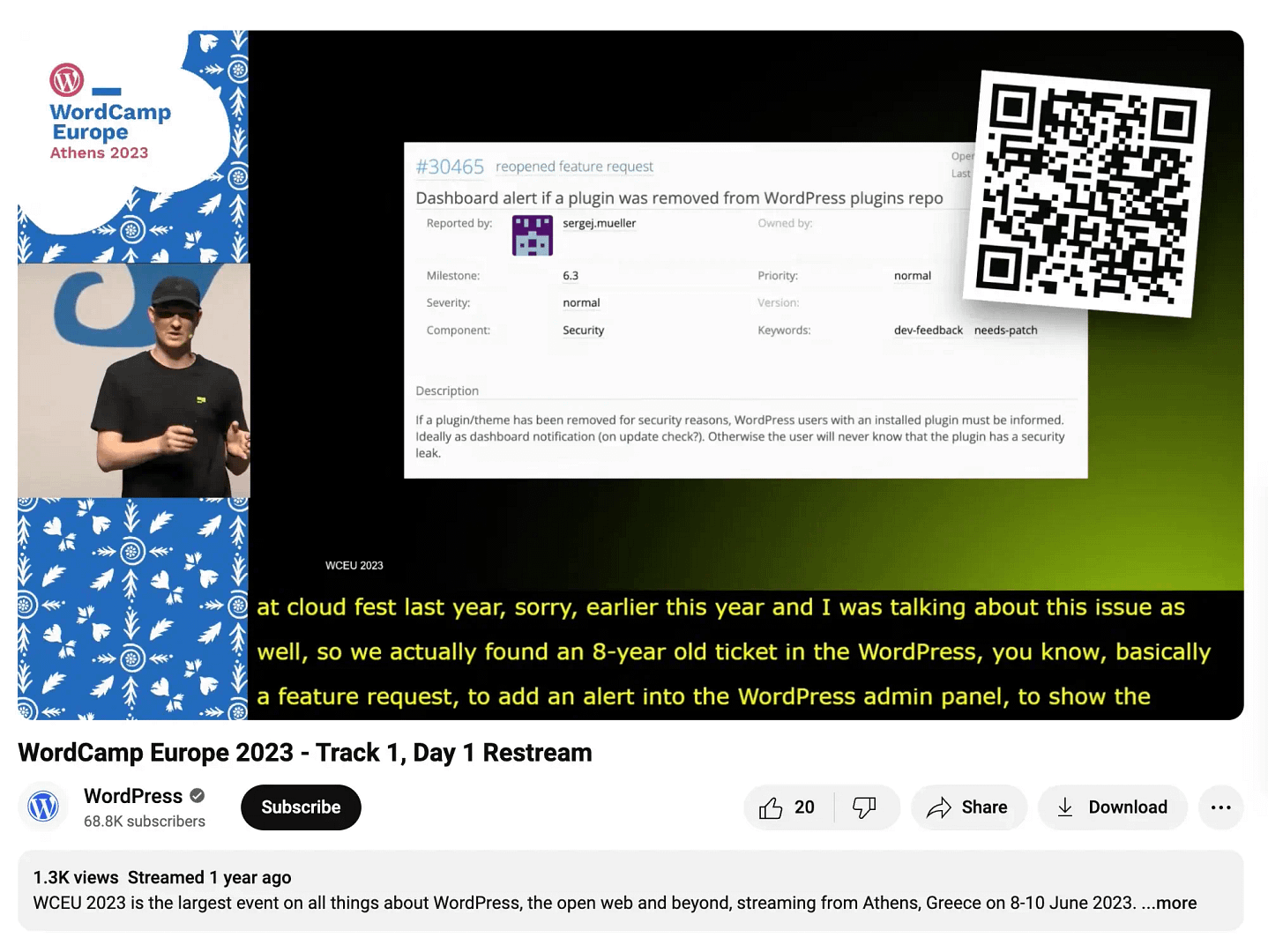Click the QR code in the video
This screenshot has width=1268, height=952.
1086,193
